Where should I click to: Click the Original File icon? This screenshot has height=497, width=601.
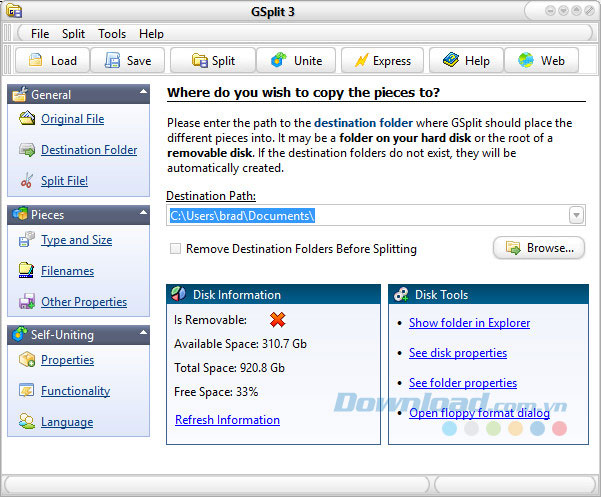coord(27,118)
